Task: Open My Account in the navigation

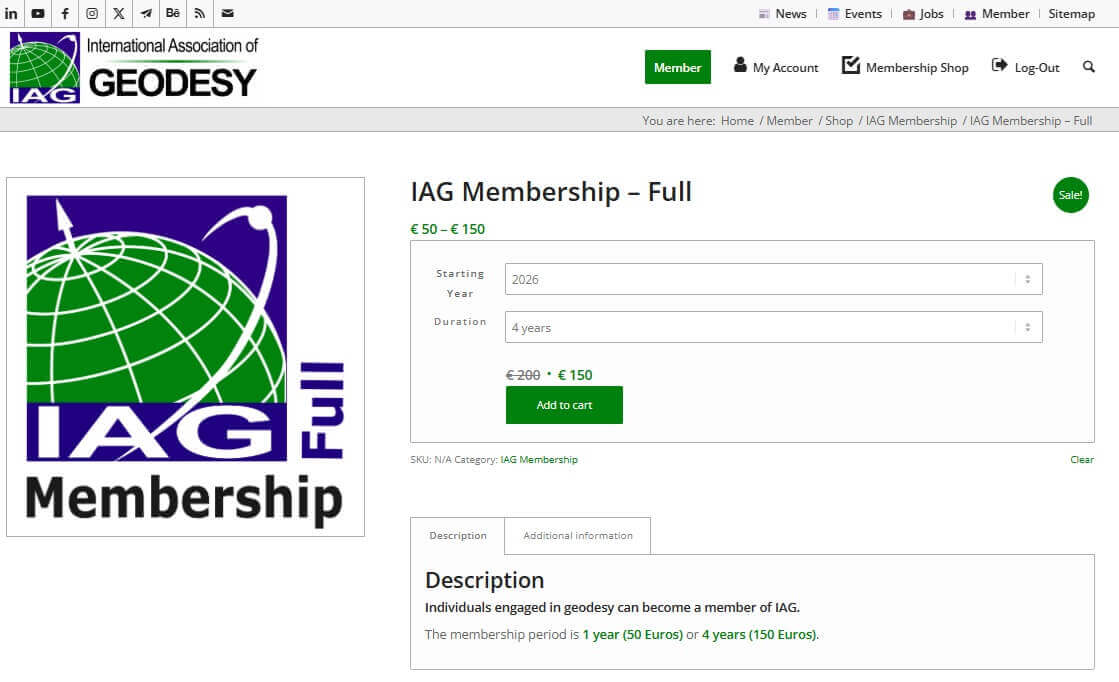Action: (776, 67)
